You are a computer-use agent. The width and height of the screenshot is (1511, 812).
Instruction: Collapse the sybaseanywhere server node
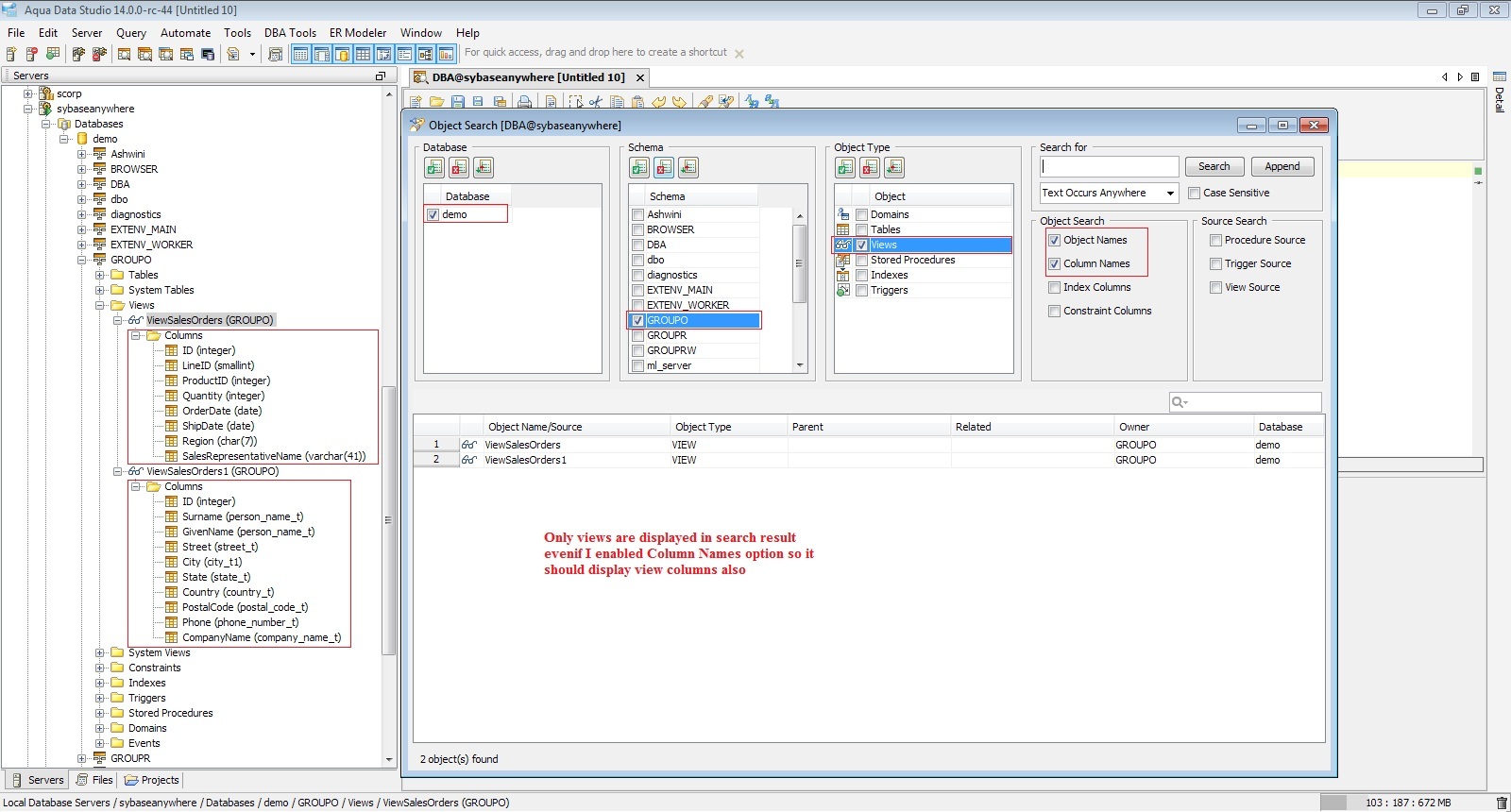tap(28, 109)
